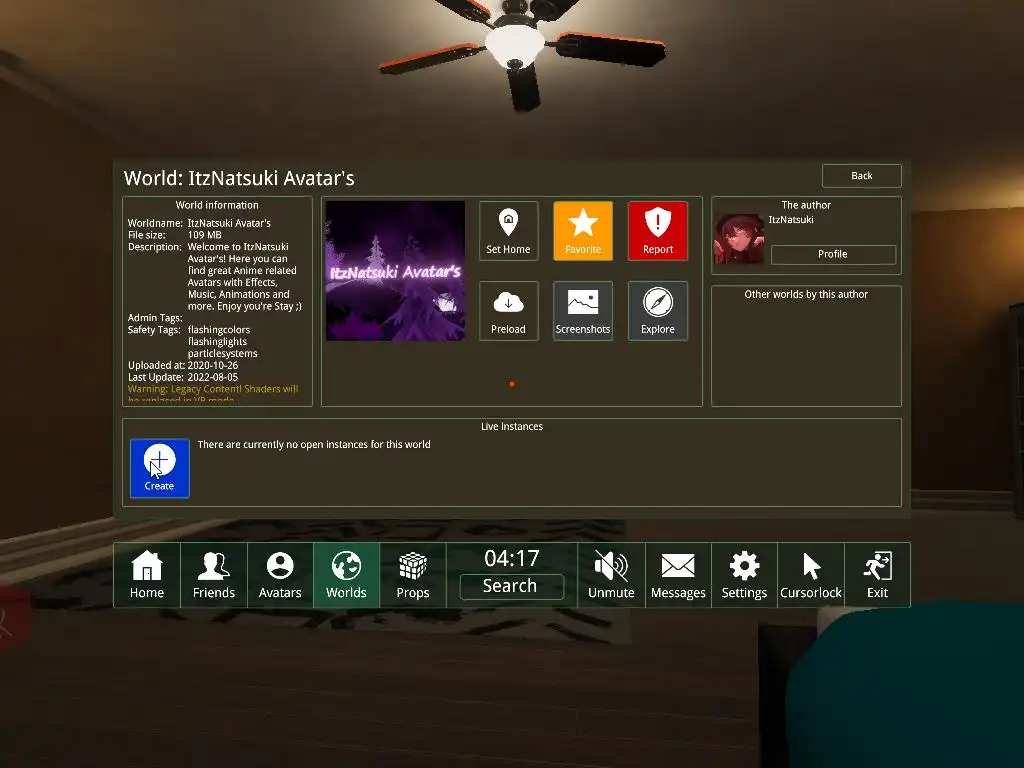Click the uploaded date 2020-10-26
The image size is (1024, 768).
pyautogui.click(x=213, y=366)
